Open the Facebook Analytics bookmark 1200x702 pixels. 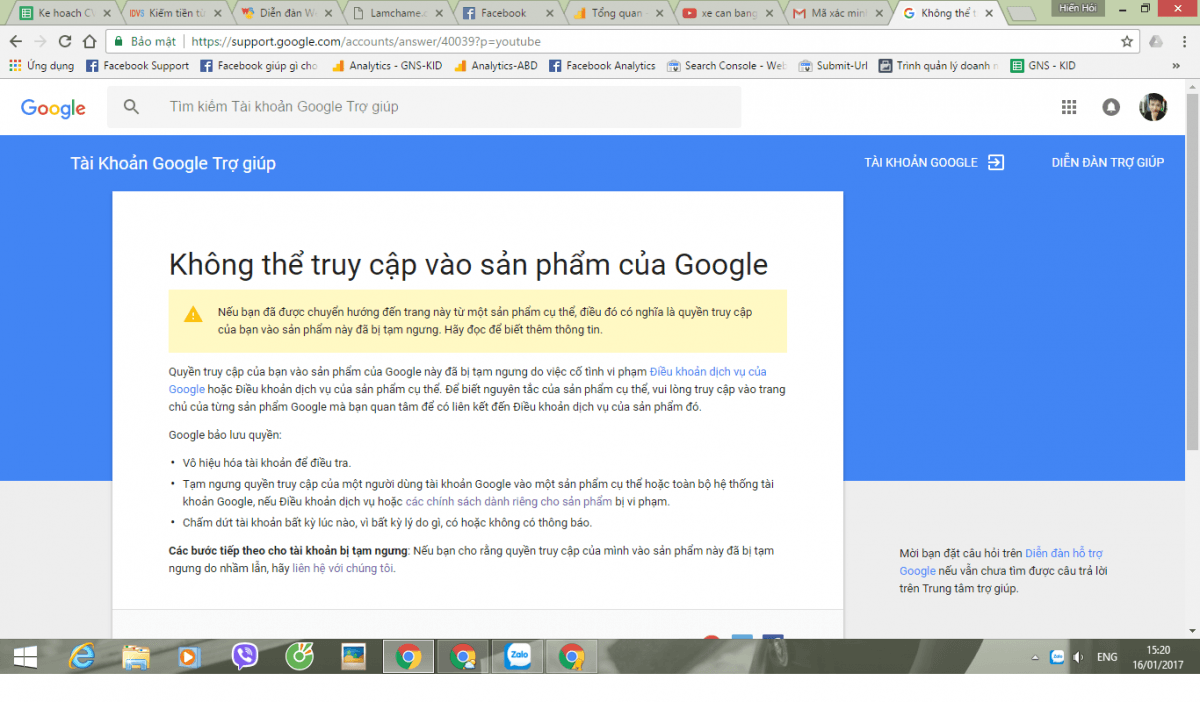pyautogui.click(x=603, y=66)
